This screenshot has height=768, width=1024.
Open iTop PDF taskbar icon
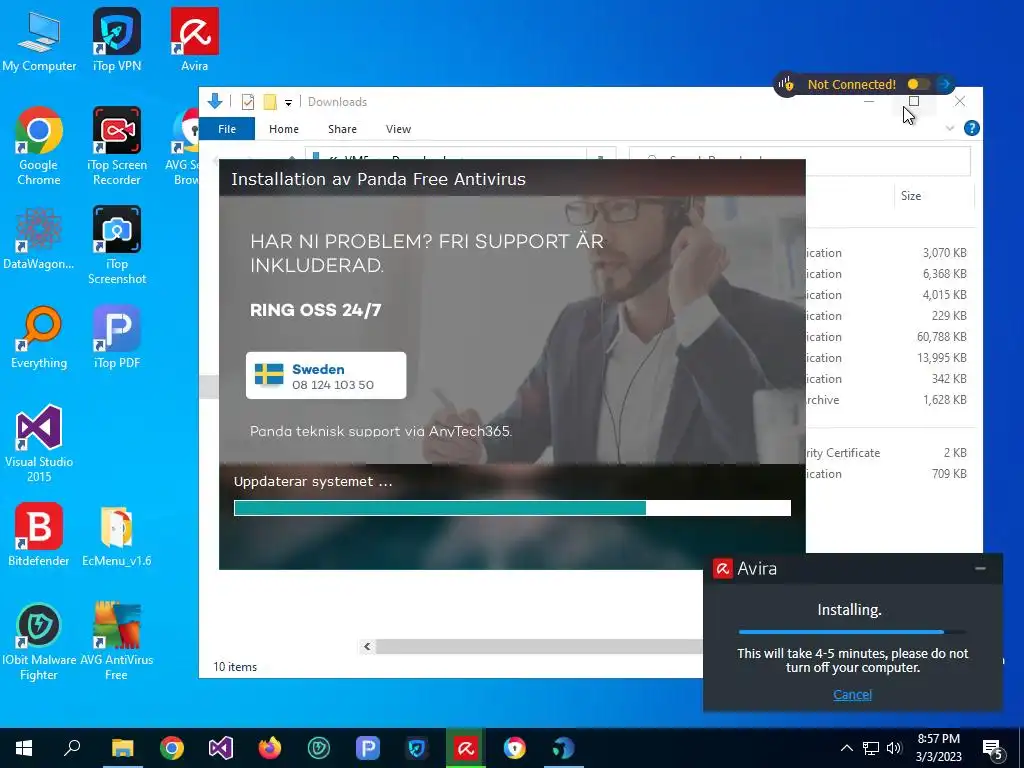tap(368, 748)
